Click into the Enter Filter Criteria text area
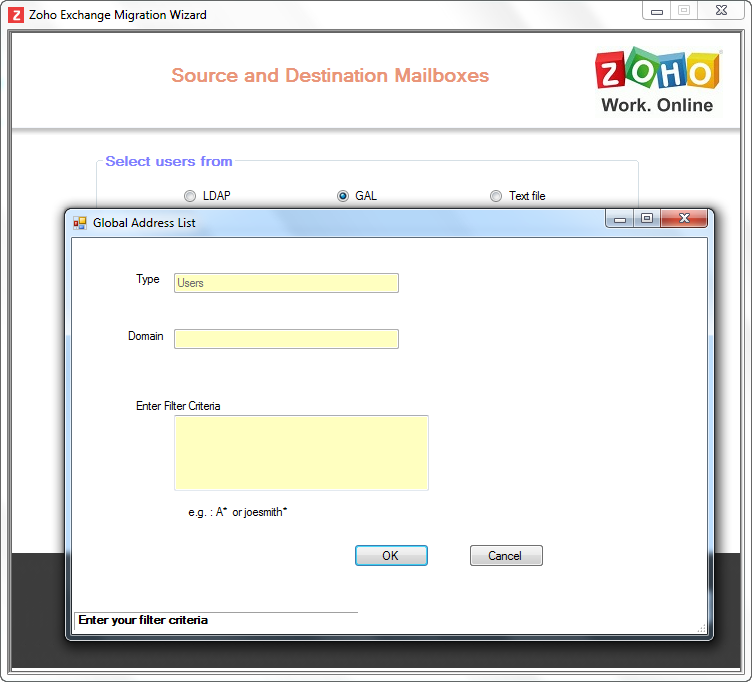 (x=301, y=453)
